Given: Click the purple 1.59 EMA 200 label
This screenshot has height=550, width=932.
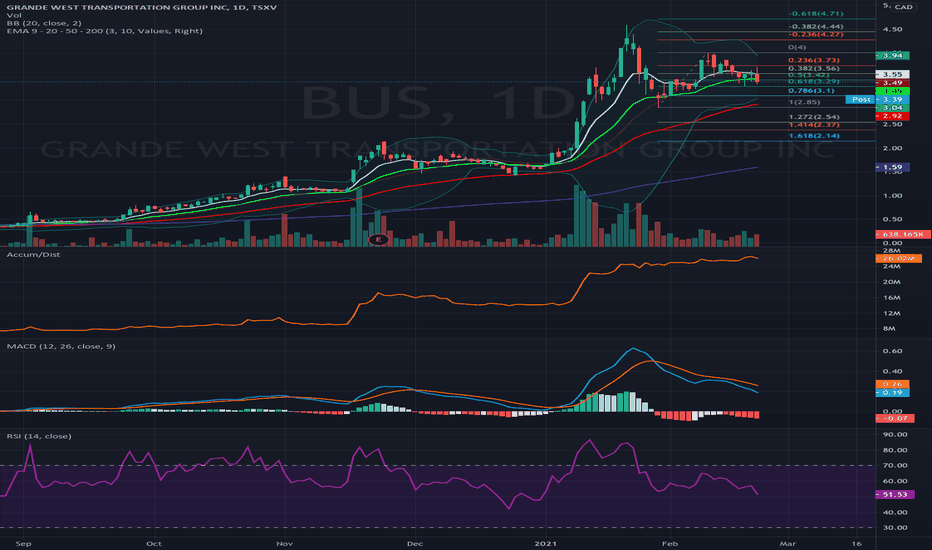Looking at the screenshot, I should click(x=892, y=168).
